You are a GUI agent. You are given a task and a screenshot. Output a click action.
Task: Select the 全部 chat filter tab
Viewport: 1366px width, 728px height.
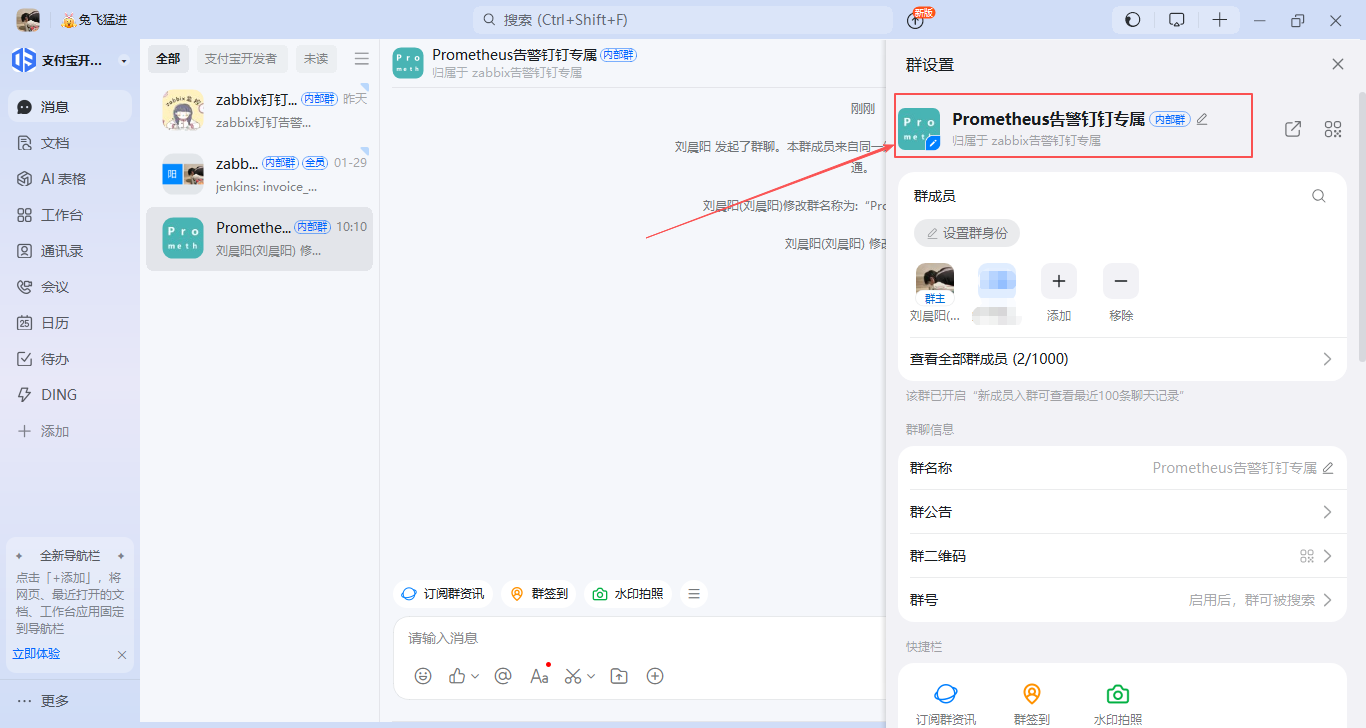tap(168, 59)
